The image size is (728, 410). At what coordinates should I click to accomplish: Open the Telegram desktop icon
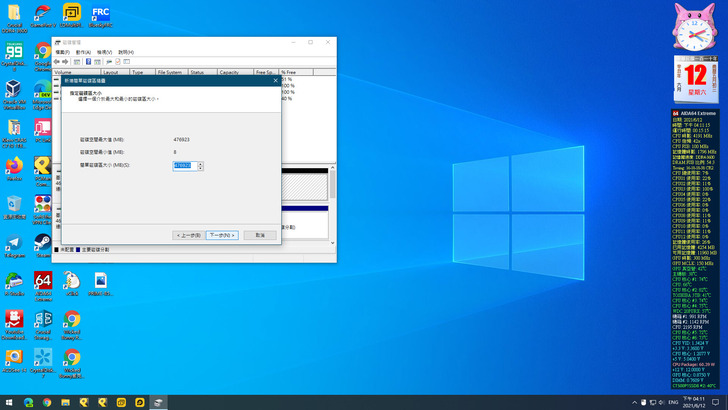tap(14, 243)
